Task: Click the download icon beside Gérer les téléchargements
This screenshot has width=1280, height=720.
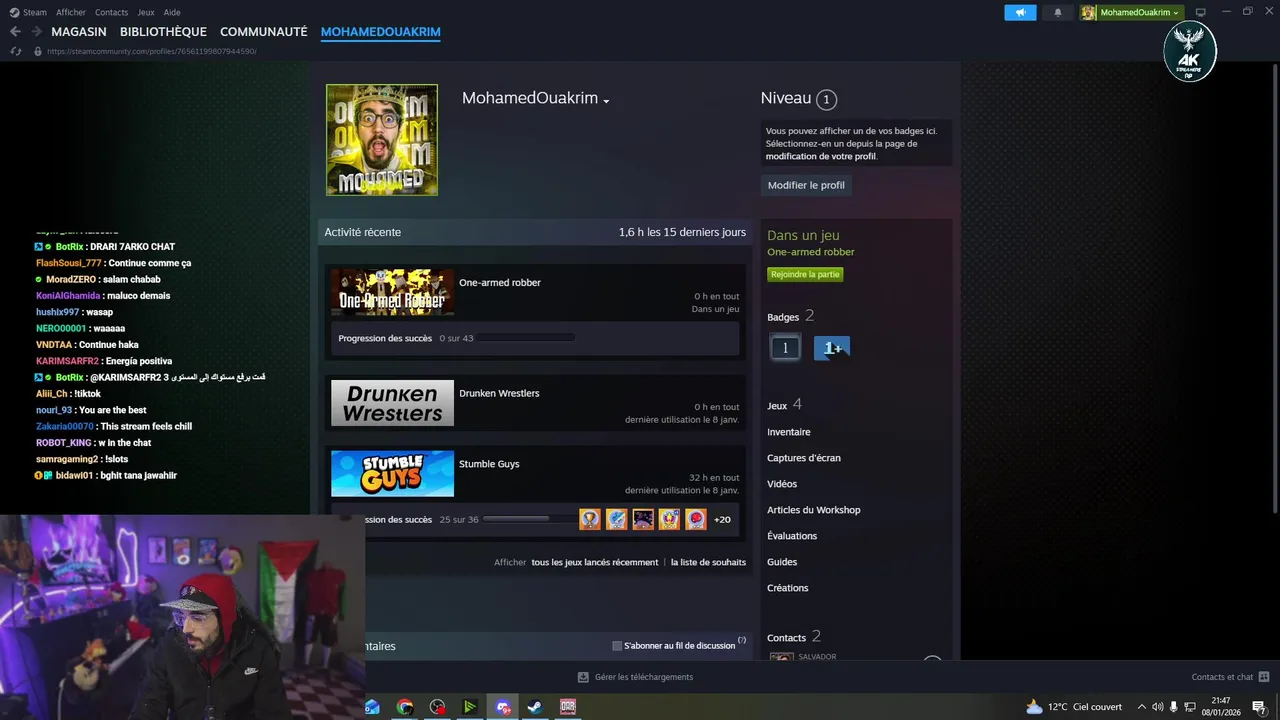Action: (583, 677)
